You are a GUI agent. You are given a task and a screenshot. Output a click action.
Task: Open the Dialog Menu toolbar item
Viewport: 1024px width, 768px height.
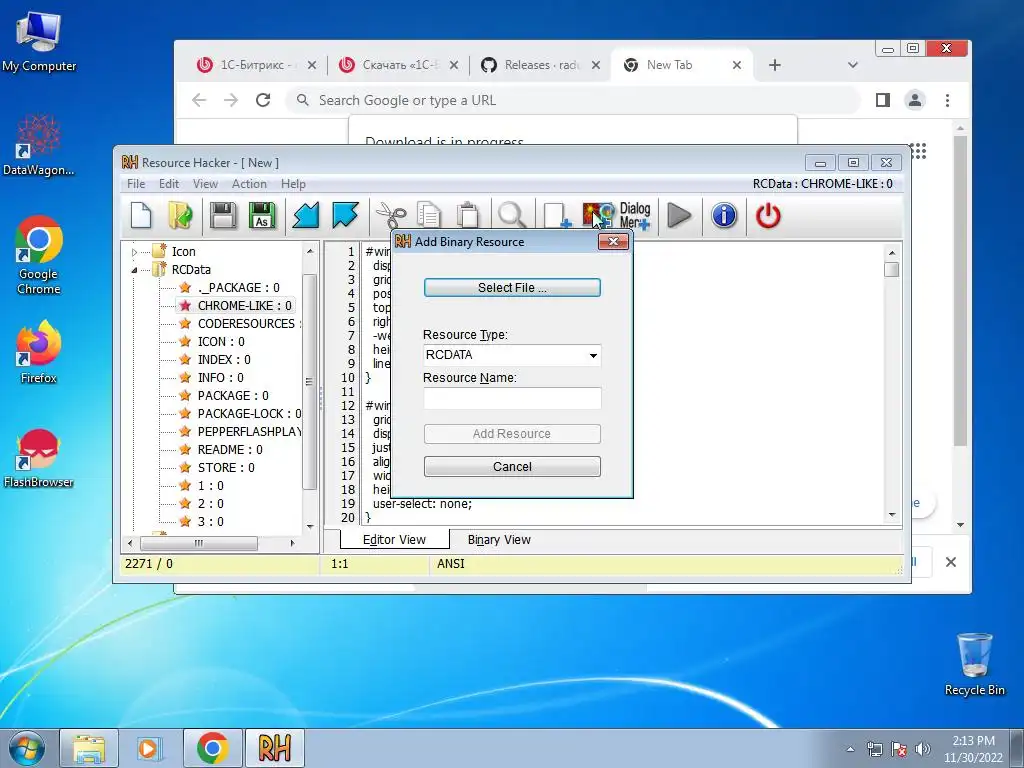[x=635, y=216]
